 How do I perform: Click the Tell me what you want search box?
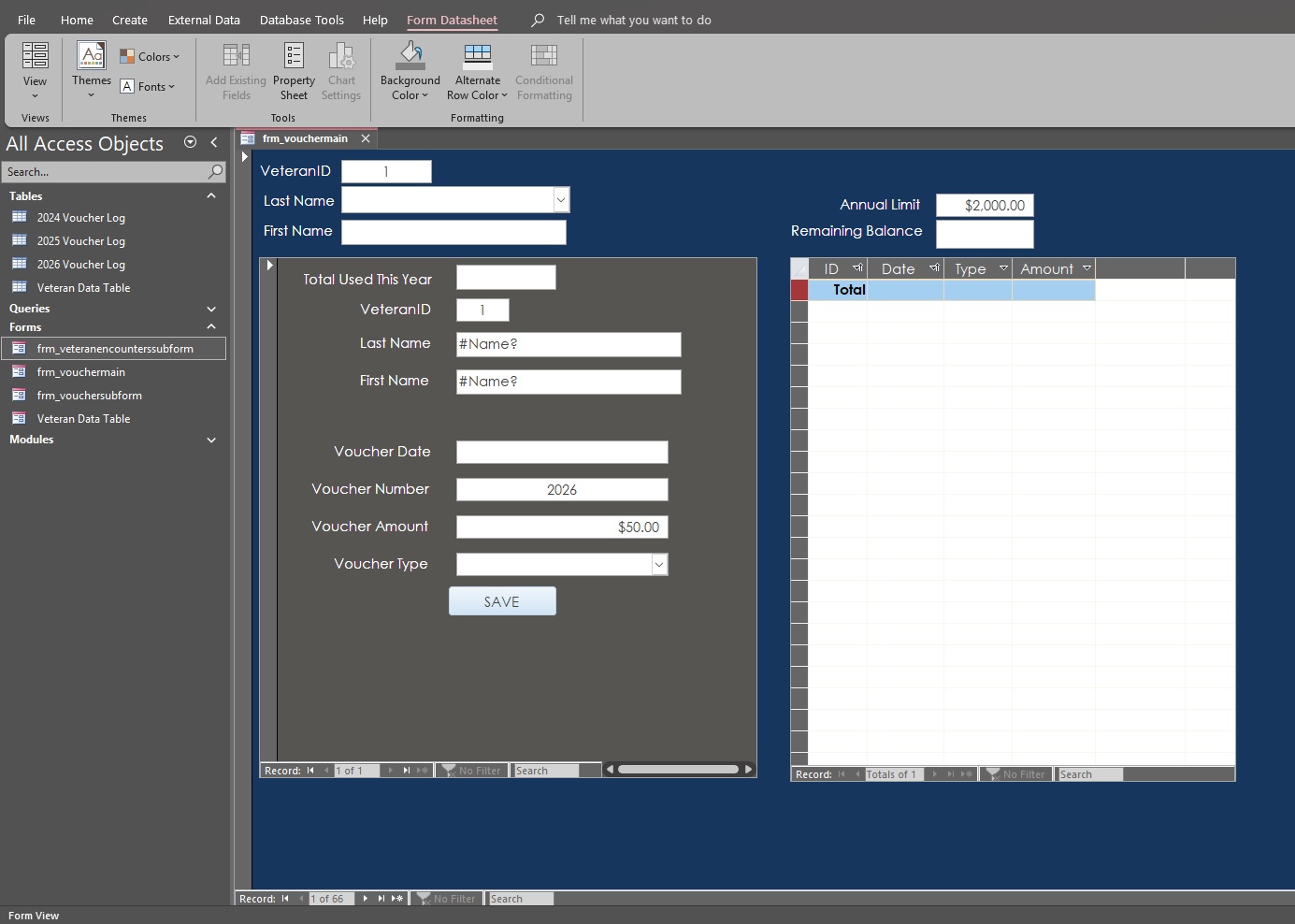633,20
